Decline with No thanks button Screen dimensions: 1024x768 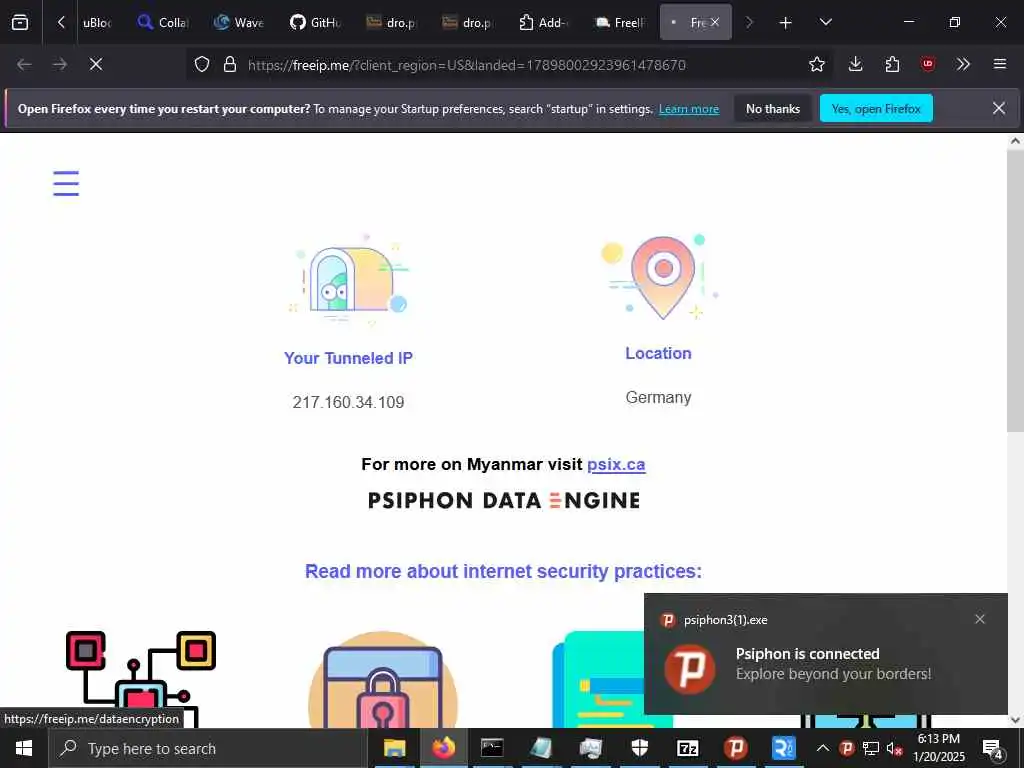point(773,108)
